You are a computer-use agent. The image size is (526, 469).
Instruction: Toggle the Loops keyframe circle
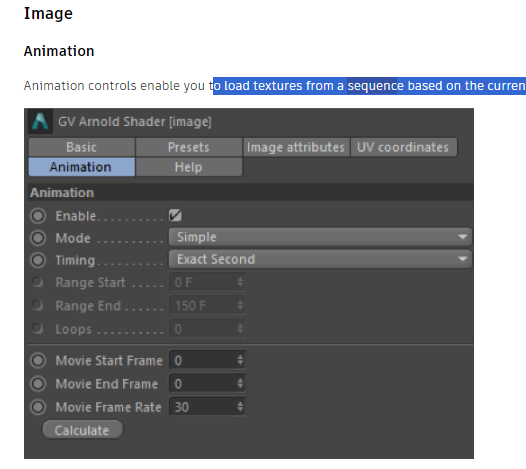click(x=38, y=328)
